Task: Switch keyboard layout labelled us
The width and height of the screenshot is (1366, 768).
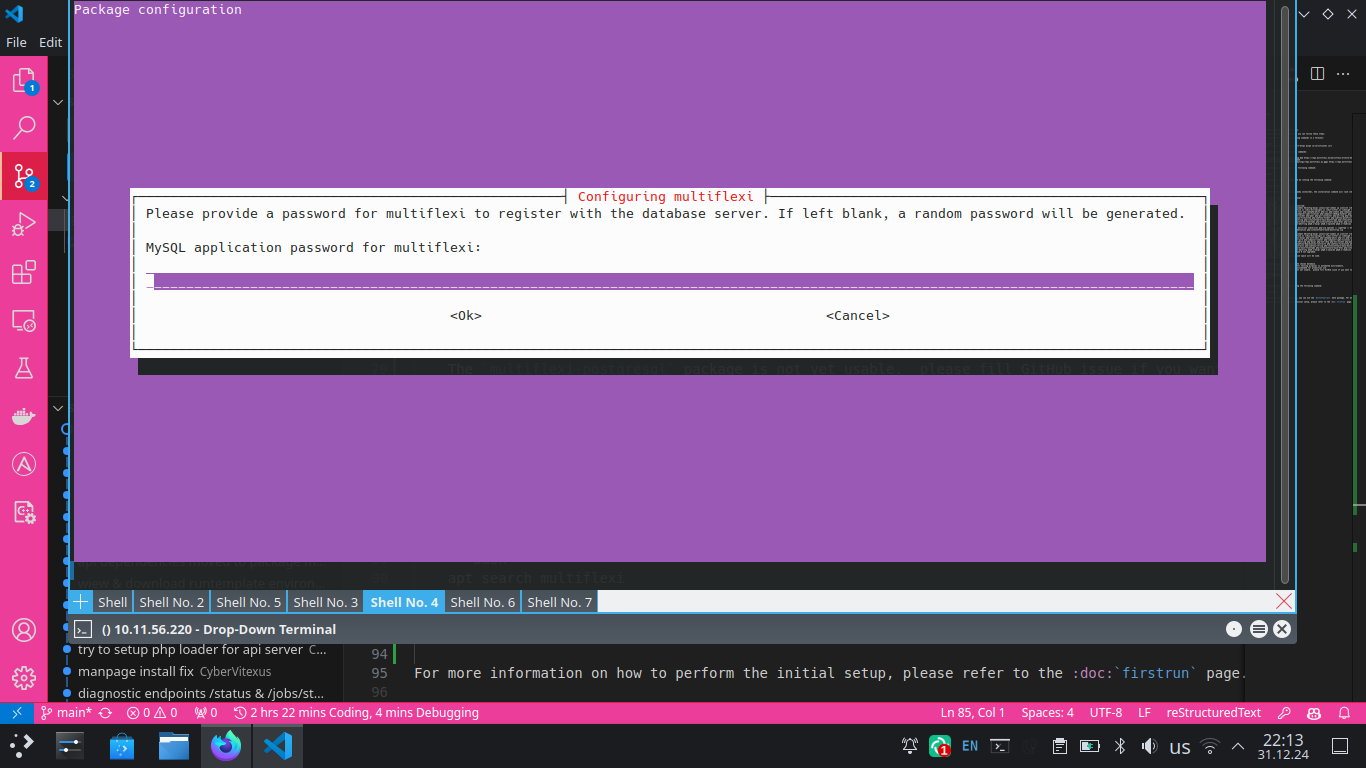Action: point(1180,747)
